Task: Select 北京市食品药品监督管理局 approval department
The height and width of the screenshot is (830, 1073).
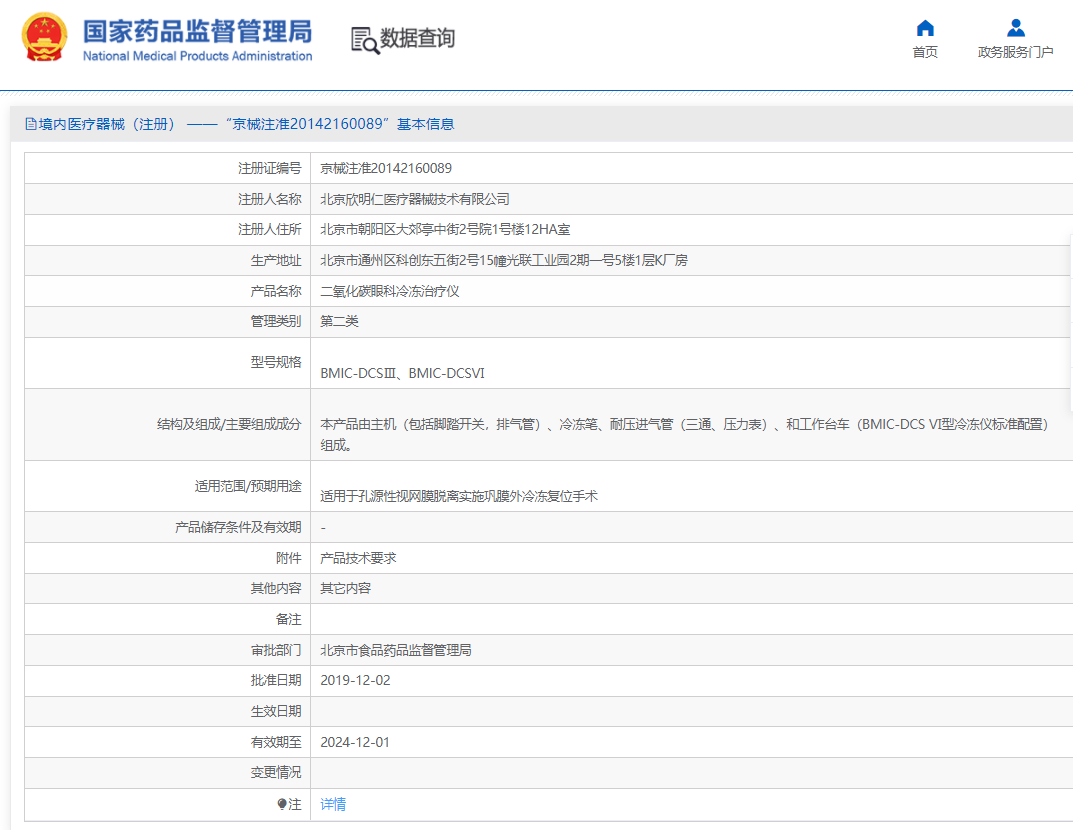Action: pos(396,650)
